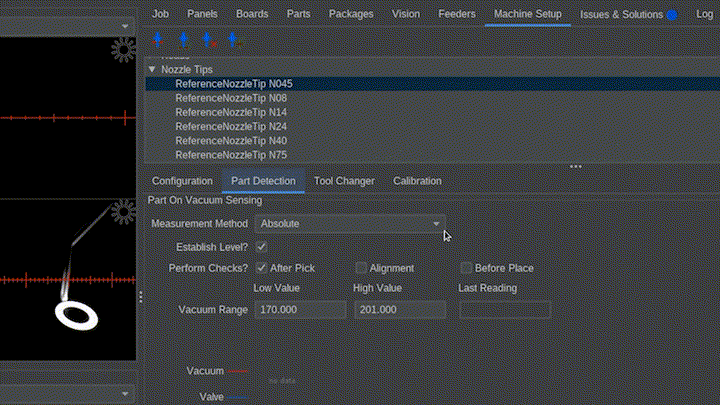This screenshot has height=405, width=720.
Task: Open the Feeders tab
Action: click(456, 14)
